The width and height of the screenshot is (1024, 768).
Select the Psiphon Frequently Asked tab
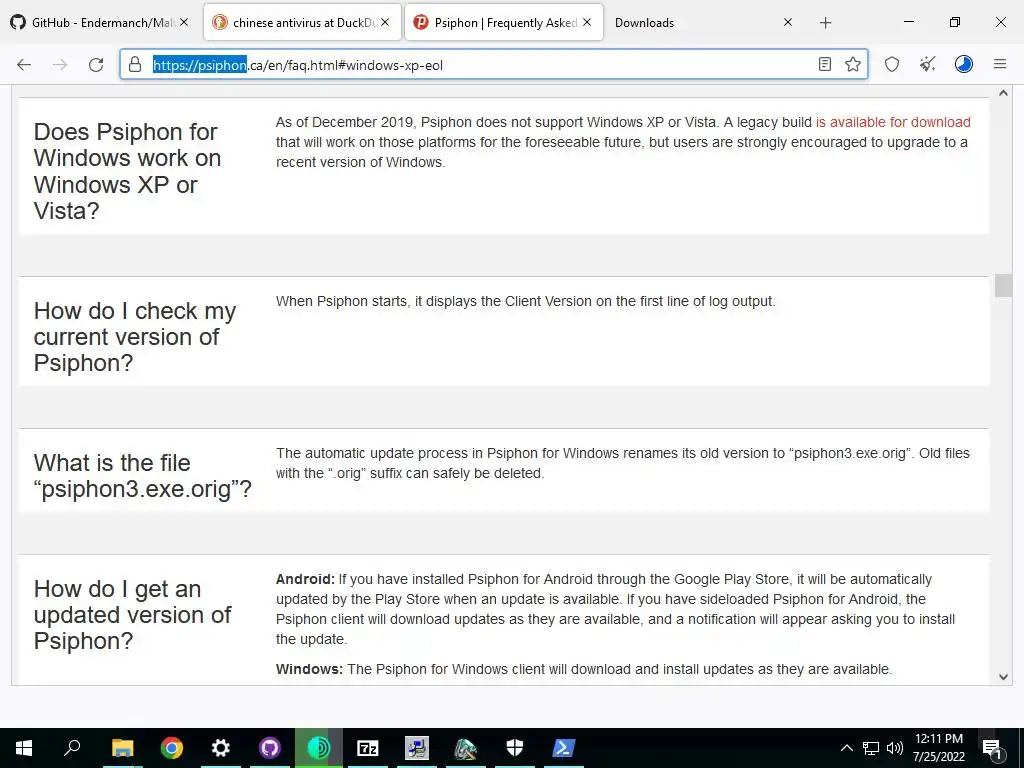click(504, 22)
